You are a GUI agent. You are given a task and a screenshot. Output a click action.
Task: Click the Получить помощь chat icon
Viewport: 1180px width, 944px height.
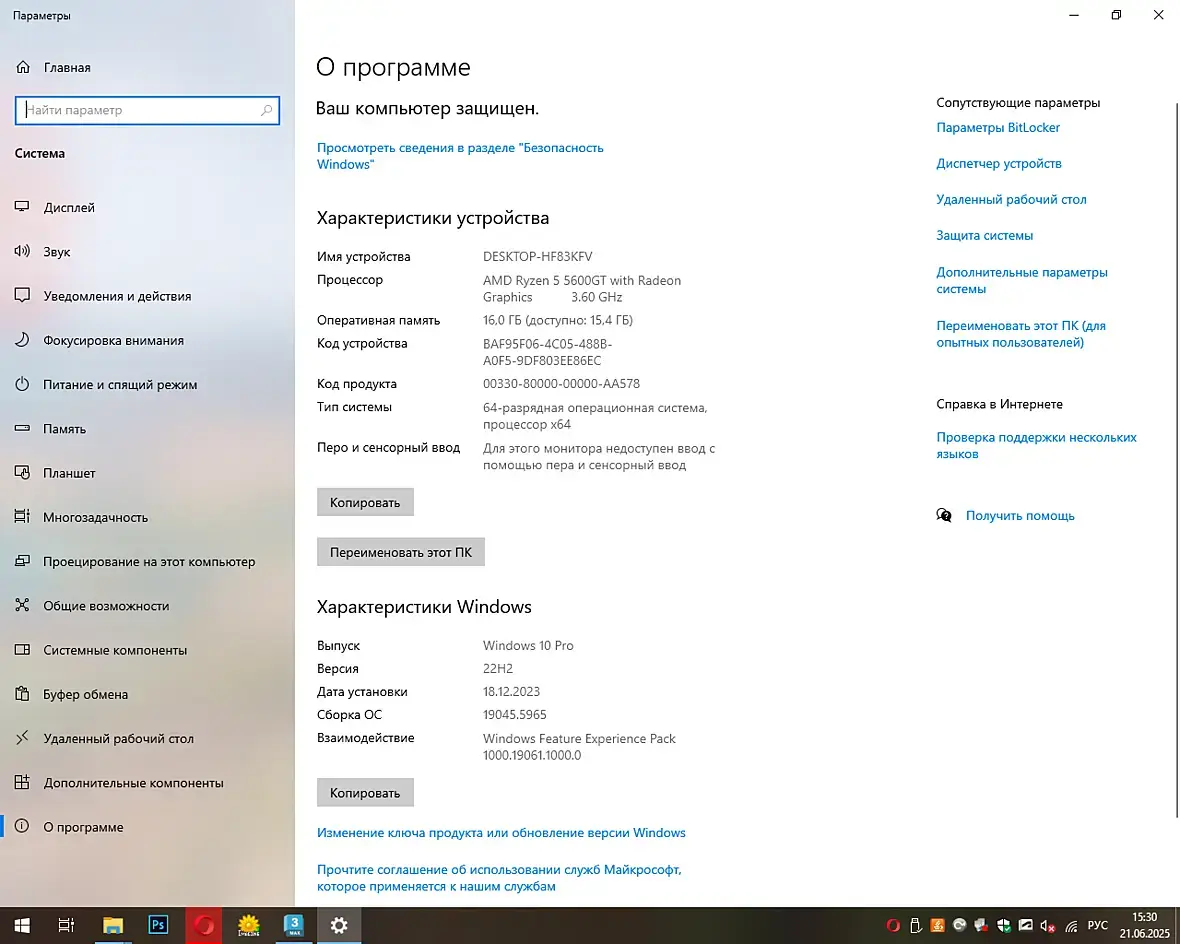(944, 516)
